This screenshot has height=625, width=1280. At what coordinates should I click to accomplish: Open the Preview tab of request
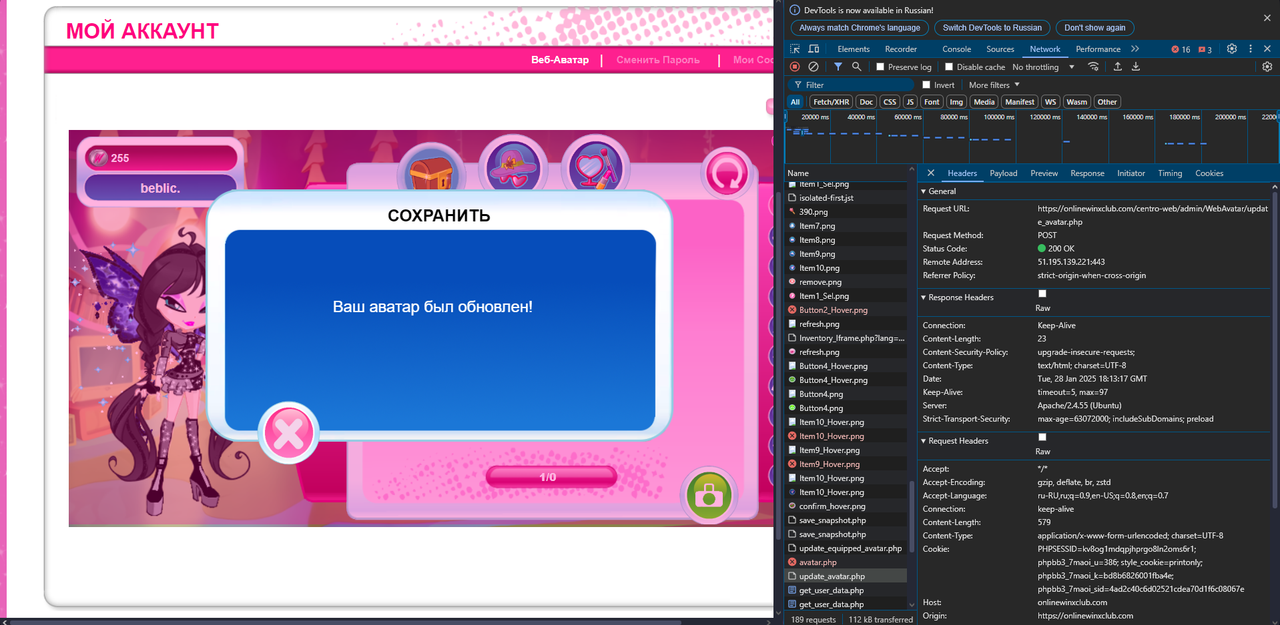click(x=1044, y=173)
